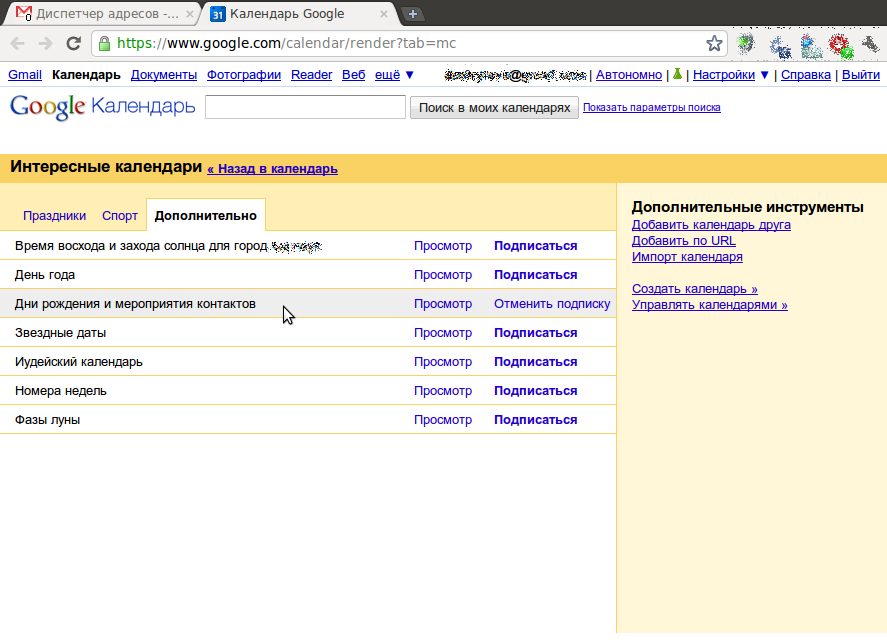The width and height of the screenshot is (887, 642).
Task: Select the Дополнительно tab
Action: 206,216
